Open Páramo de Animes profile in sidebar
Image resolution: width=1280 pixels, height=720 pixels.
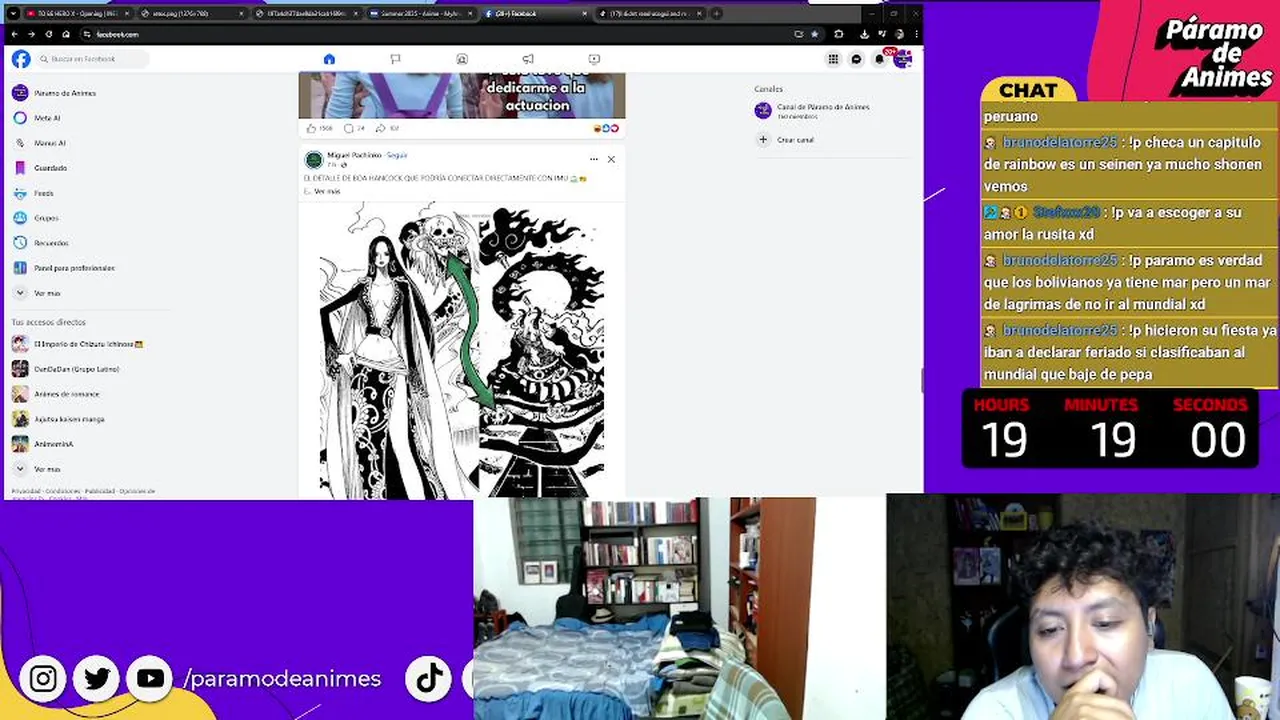[55, 93]
